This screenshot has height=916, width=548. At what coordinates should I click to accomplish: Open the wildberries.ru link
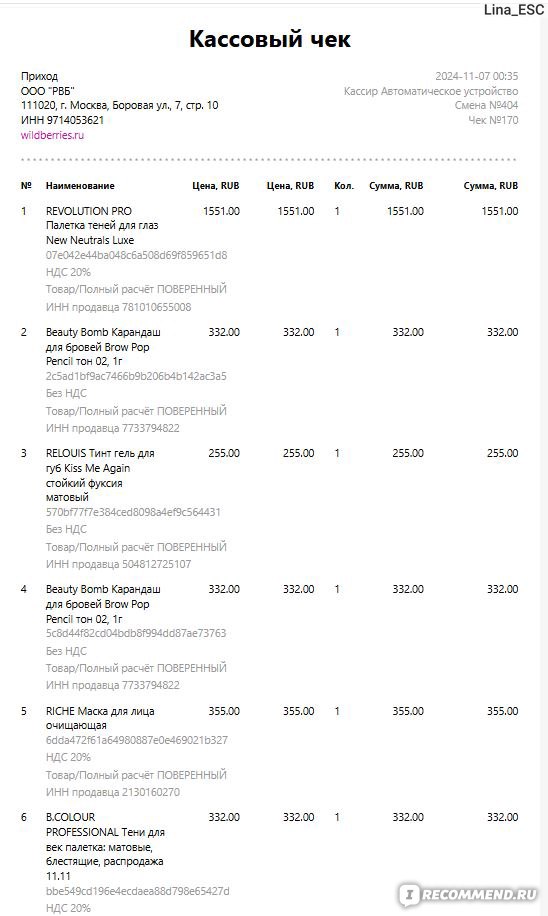52,135
